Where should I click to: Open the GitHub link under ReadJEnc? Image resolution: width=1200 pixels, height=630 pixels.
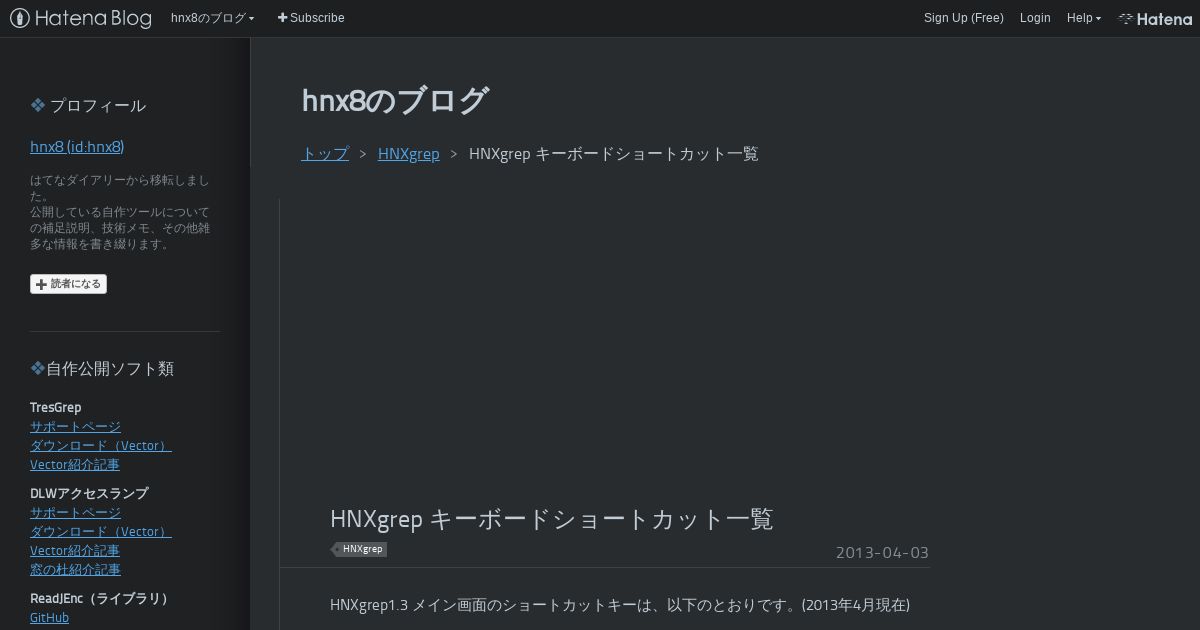coord(49,618)
